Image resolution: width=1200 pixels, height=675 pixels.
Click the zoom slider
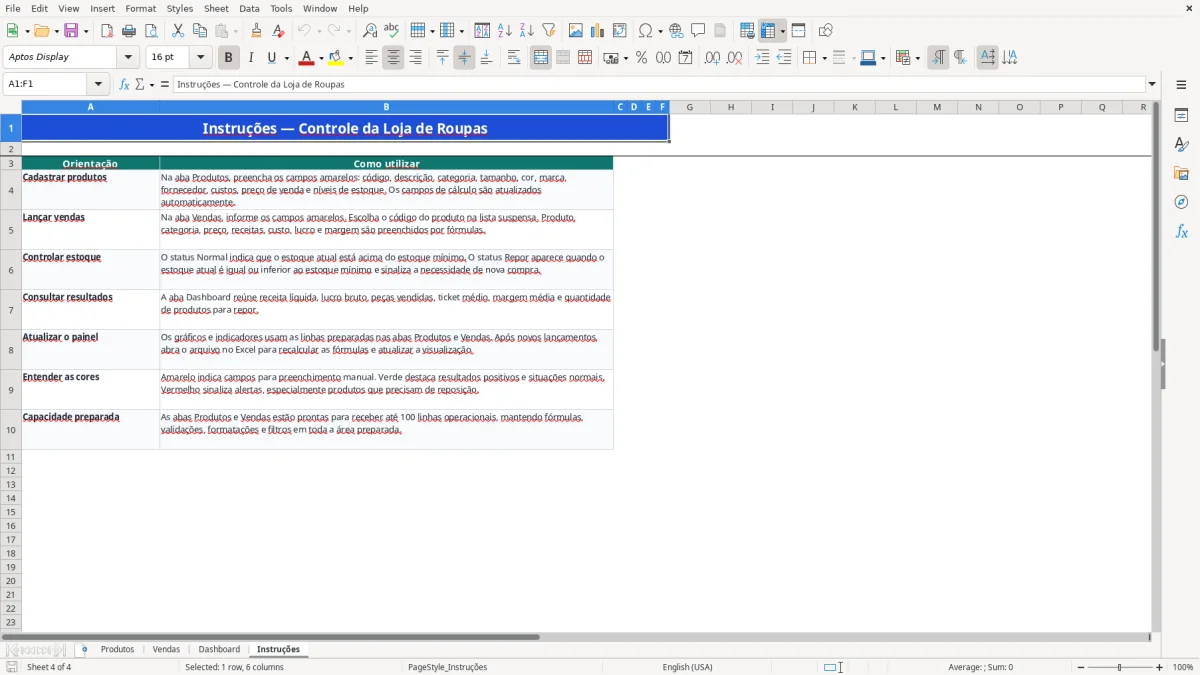click(1119, 667)
